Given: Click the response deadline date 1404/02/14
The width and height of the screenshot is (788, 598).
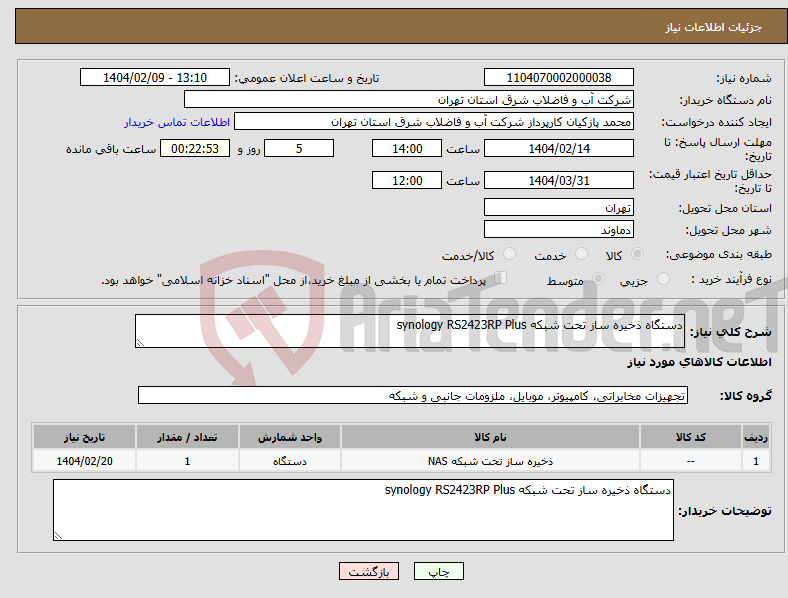Looking at the screenshot, I should point(559,148).
